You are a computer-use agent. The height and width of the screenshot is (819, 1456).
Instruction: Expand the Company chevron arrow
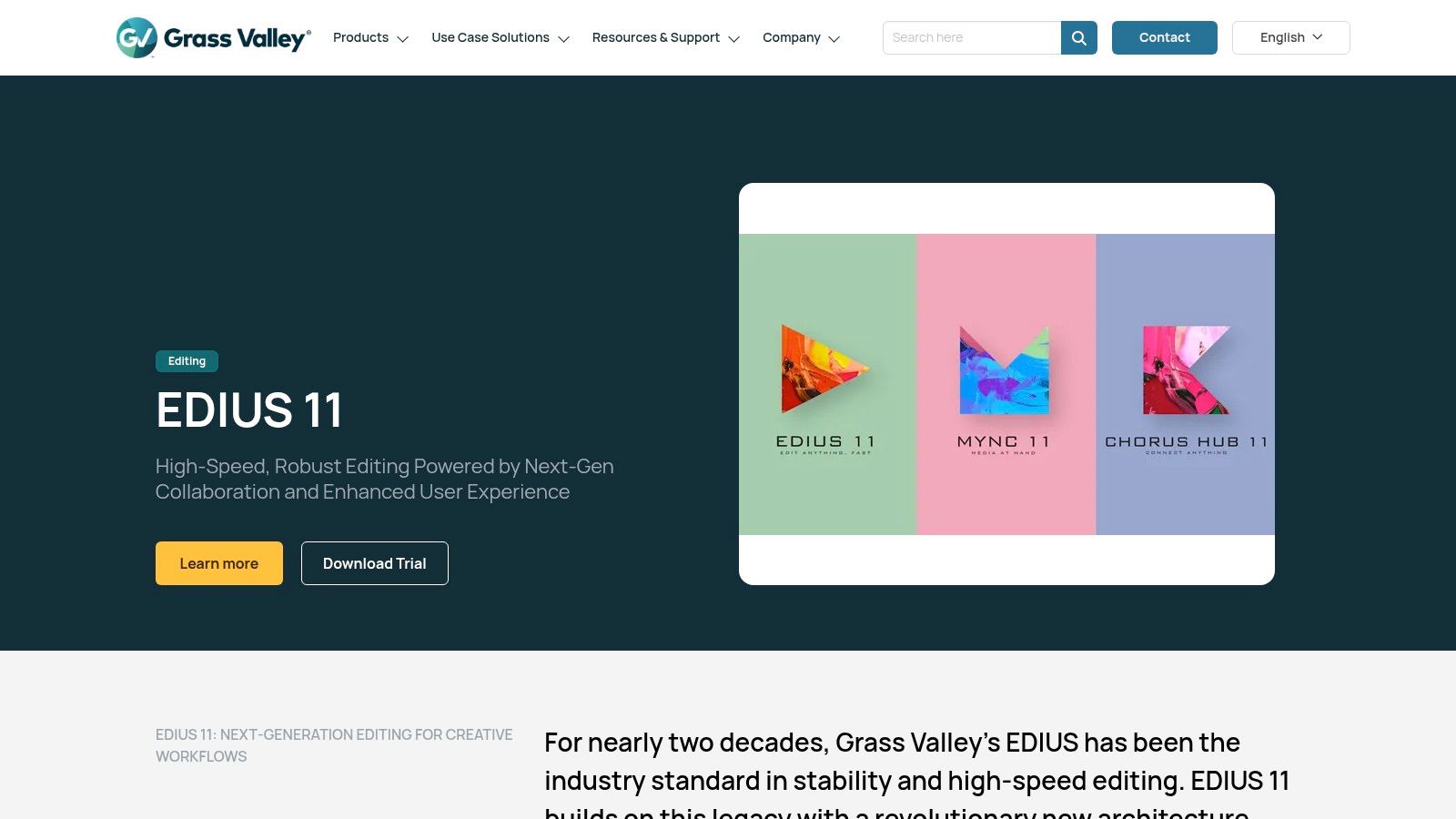(x=834, y=39)
